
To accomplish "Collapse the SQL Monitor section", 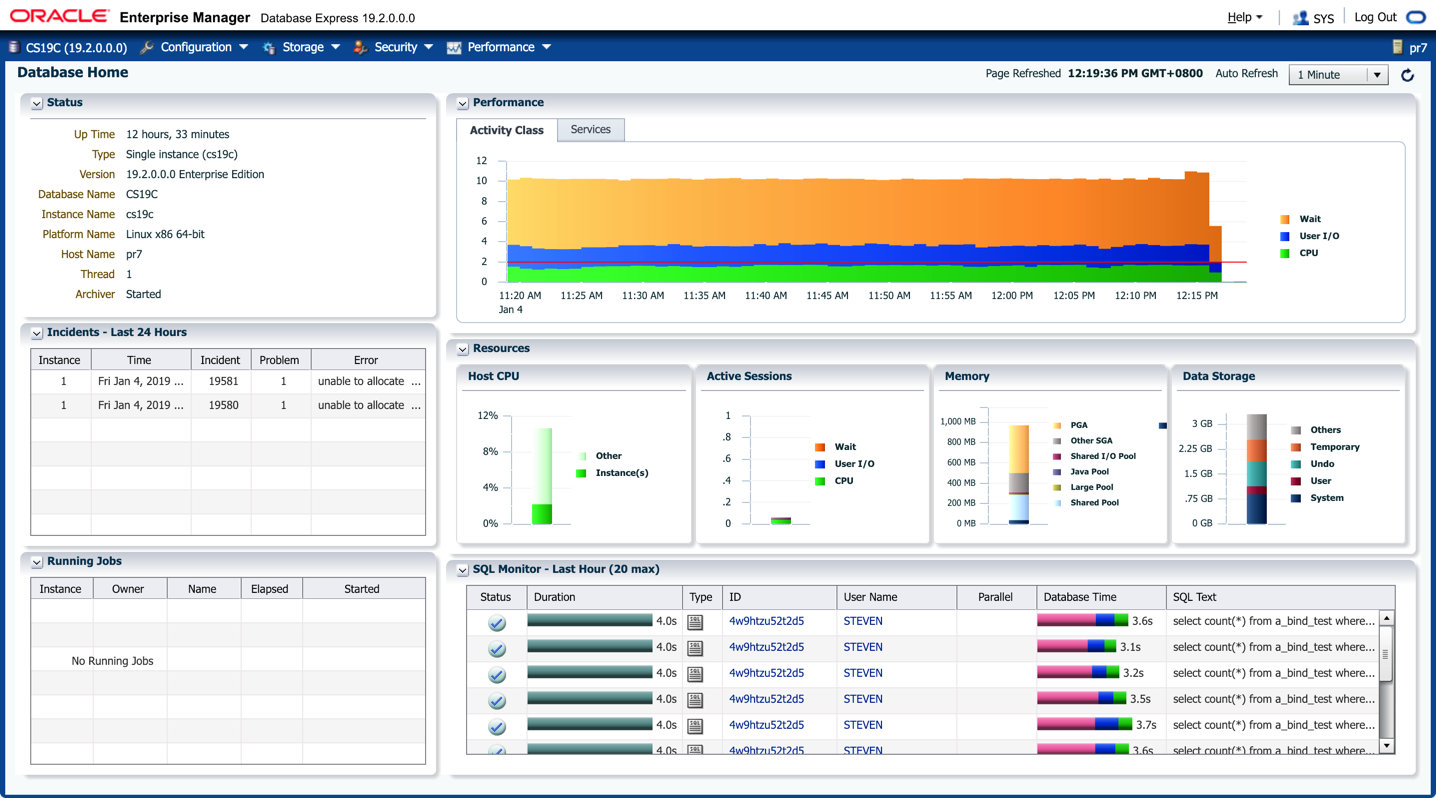I will (463, 570).
